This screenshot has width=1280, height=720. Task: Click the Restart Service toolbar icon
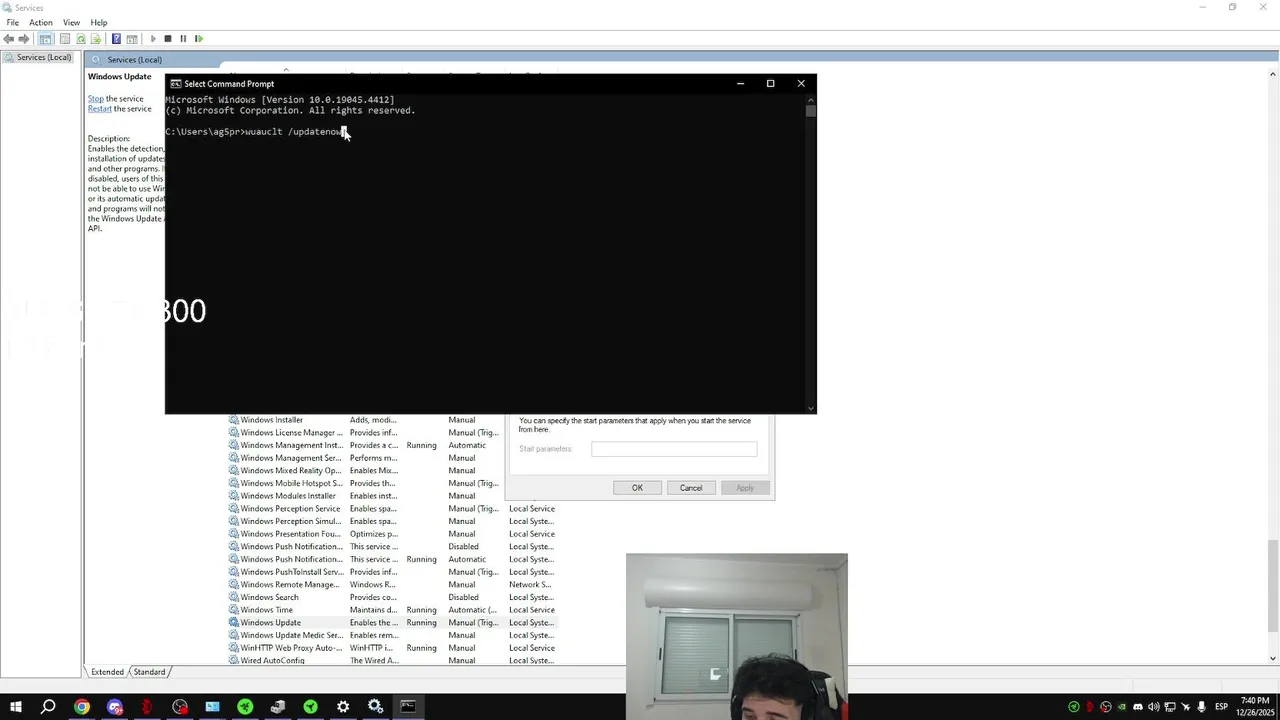click(x=199, y=39)
